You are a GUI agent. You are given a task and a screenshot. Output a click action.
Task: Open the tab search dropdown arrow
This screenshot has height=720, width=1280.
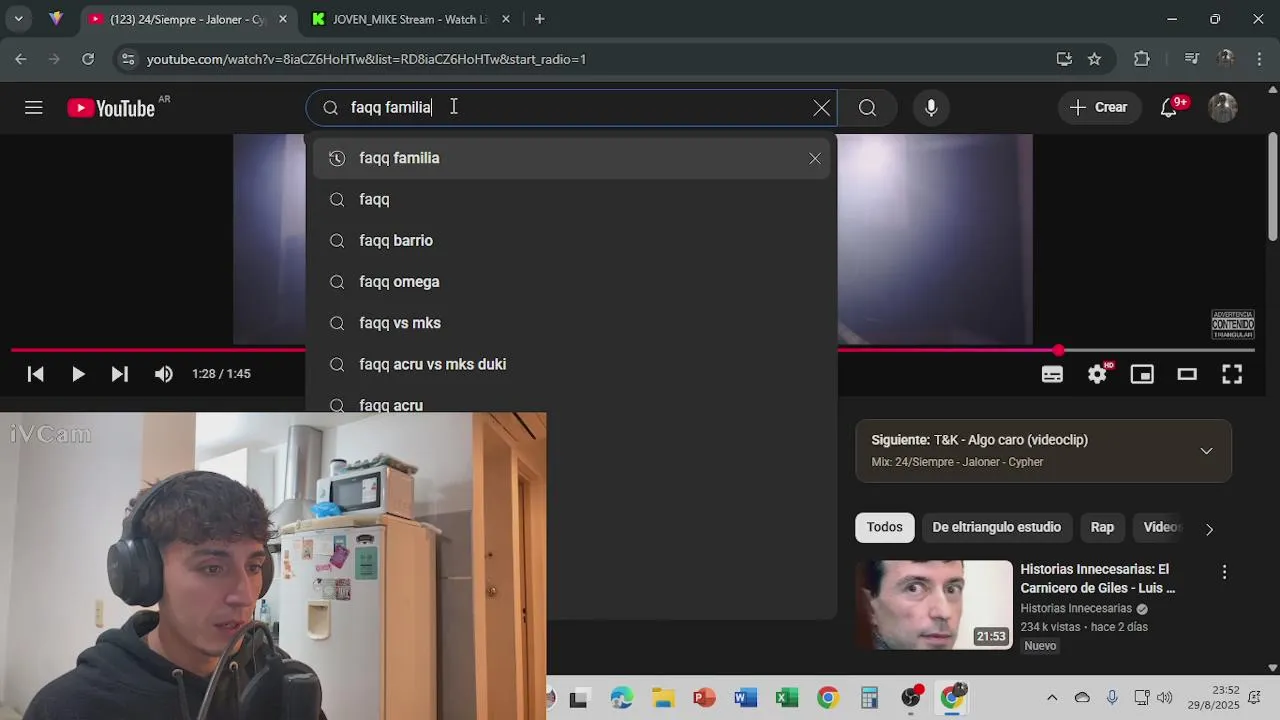pos(18,19)
